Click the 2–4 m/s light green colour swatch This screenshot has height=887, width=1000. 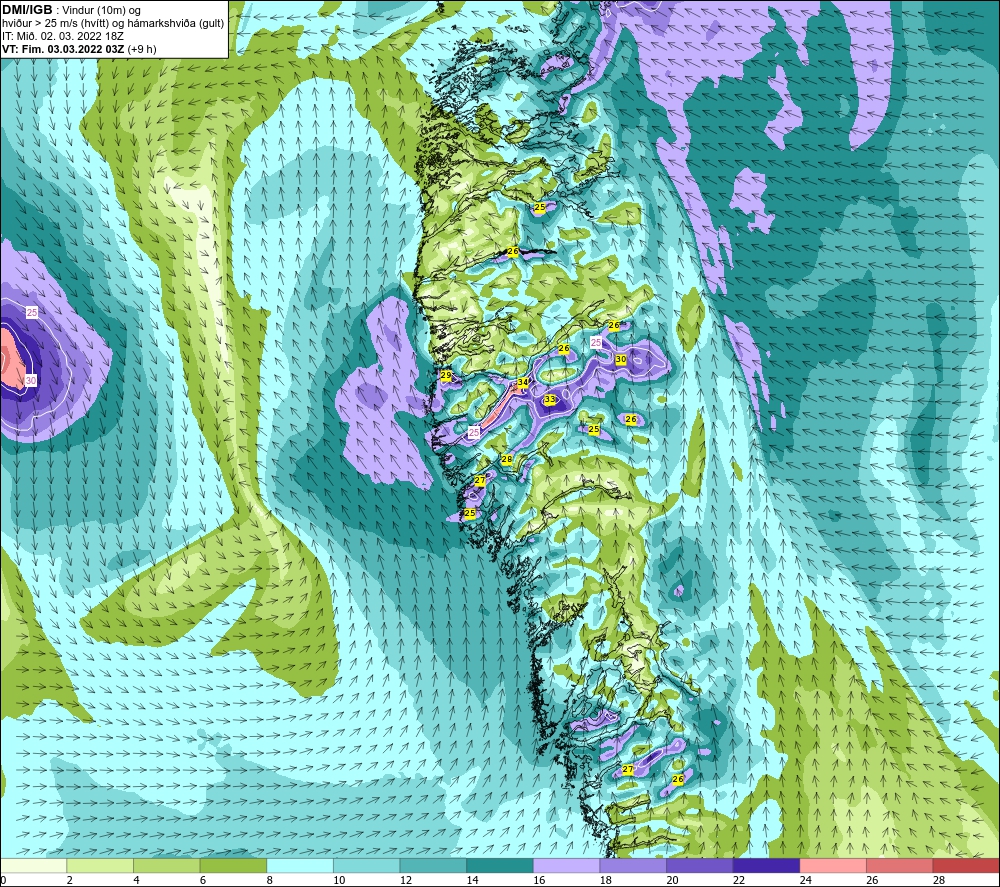coord(99,865)
